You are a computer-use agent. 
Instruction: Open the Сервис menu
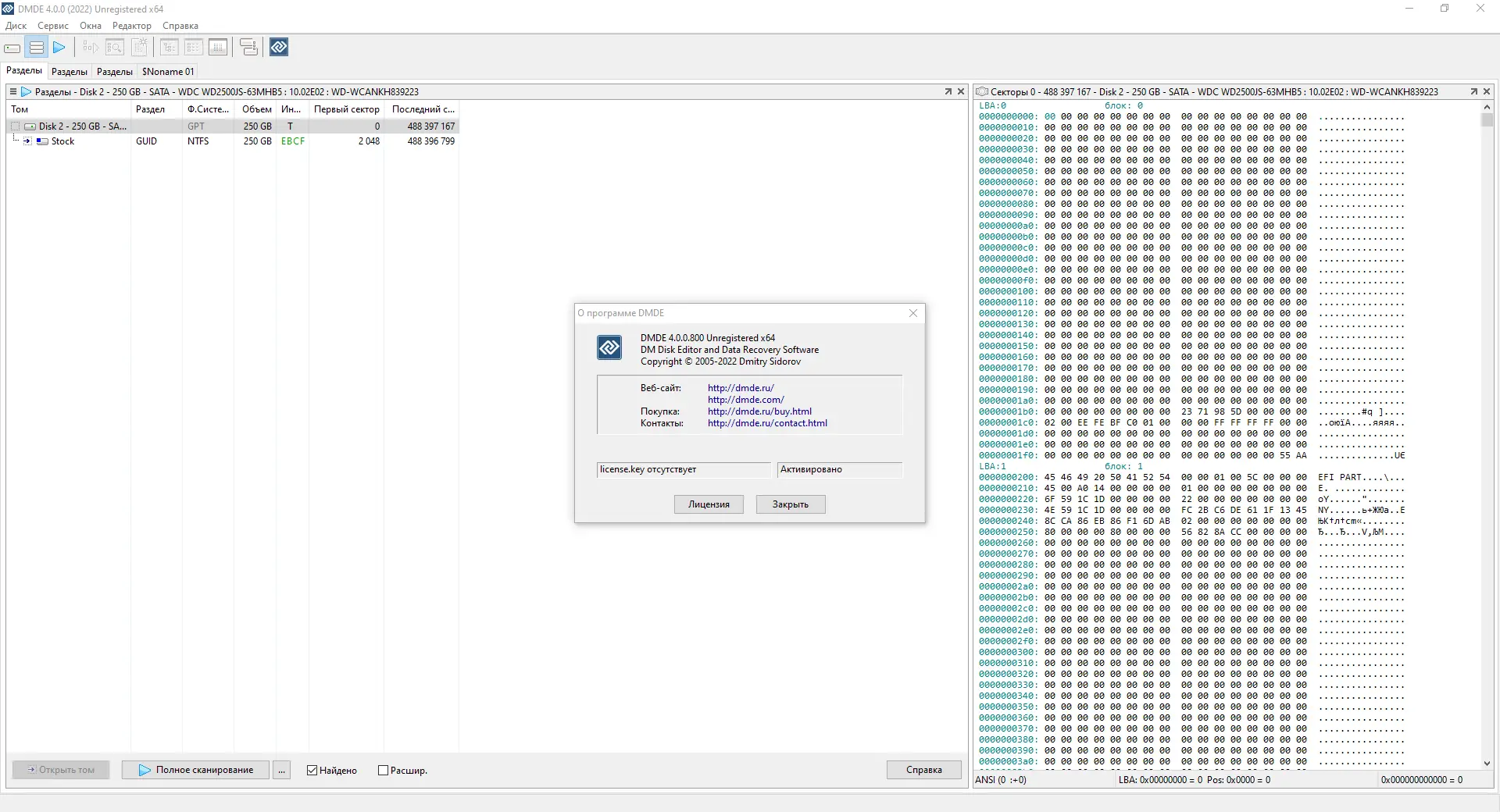point(53,26)
